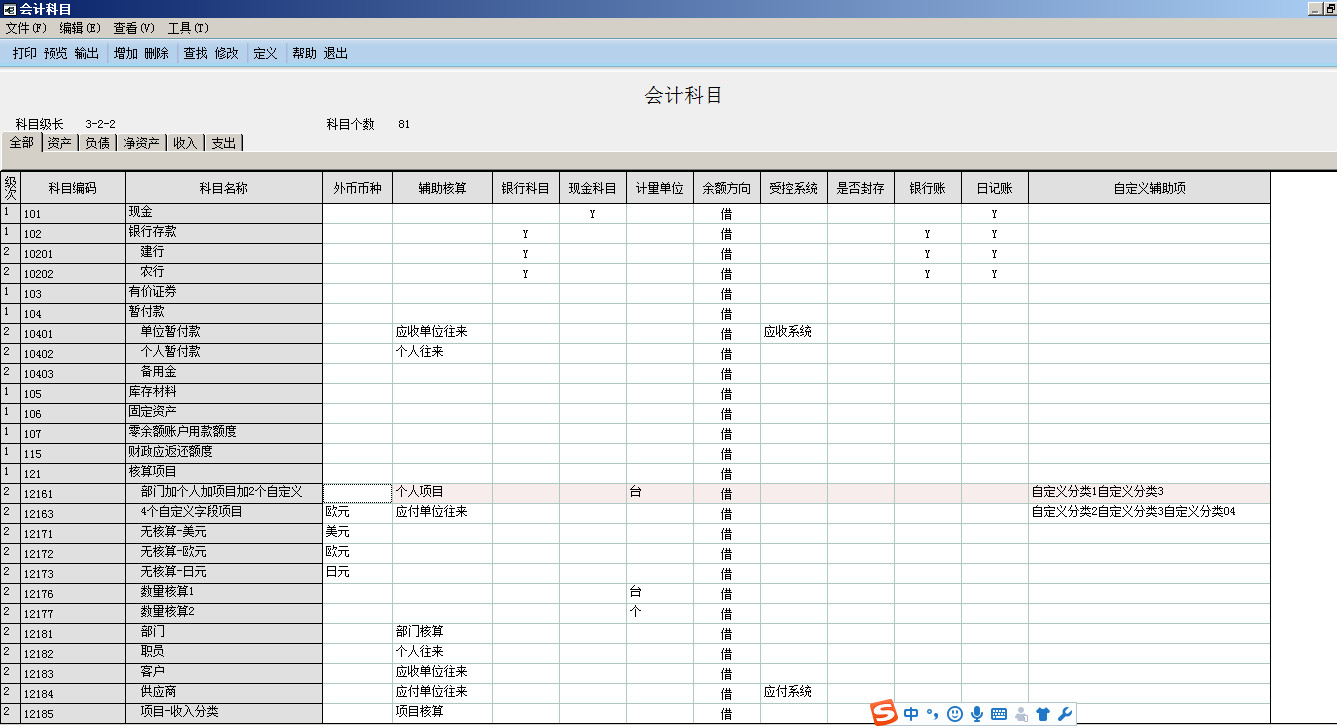Open the Sogou soft keyboard icon
This screenshot has height=726, width=1337.
pos(999,714)
